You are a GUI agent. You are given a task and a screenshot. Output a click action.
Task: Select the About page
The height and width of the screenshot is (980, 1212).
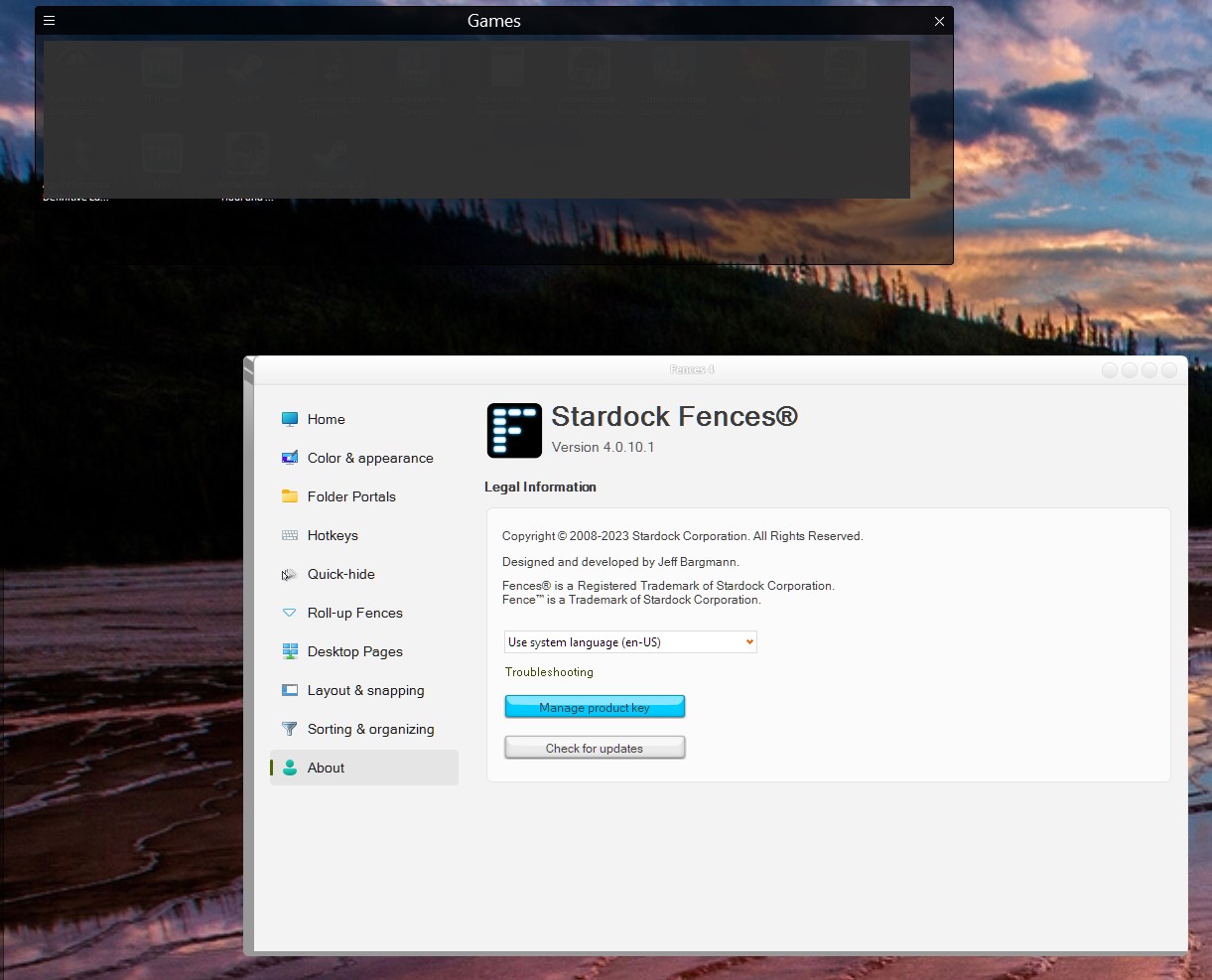pyautogui.click(x=364, y=768)
